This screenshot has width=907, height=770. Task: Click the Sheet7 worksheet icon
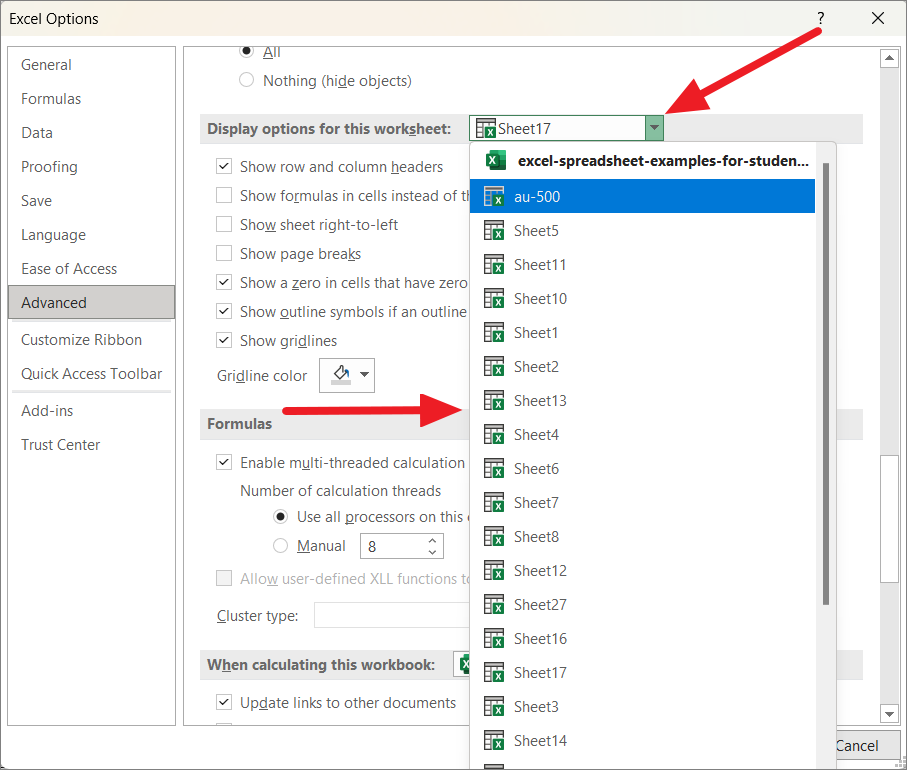494,503
